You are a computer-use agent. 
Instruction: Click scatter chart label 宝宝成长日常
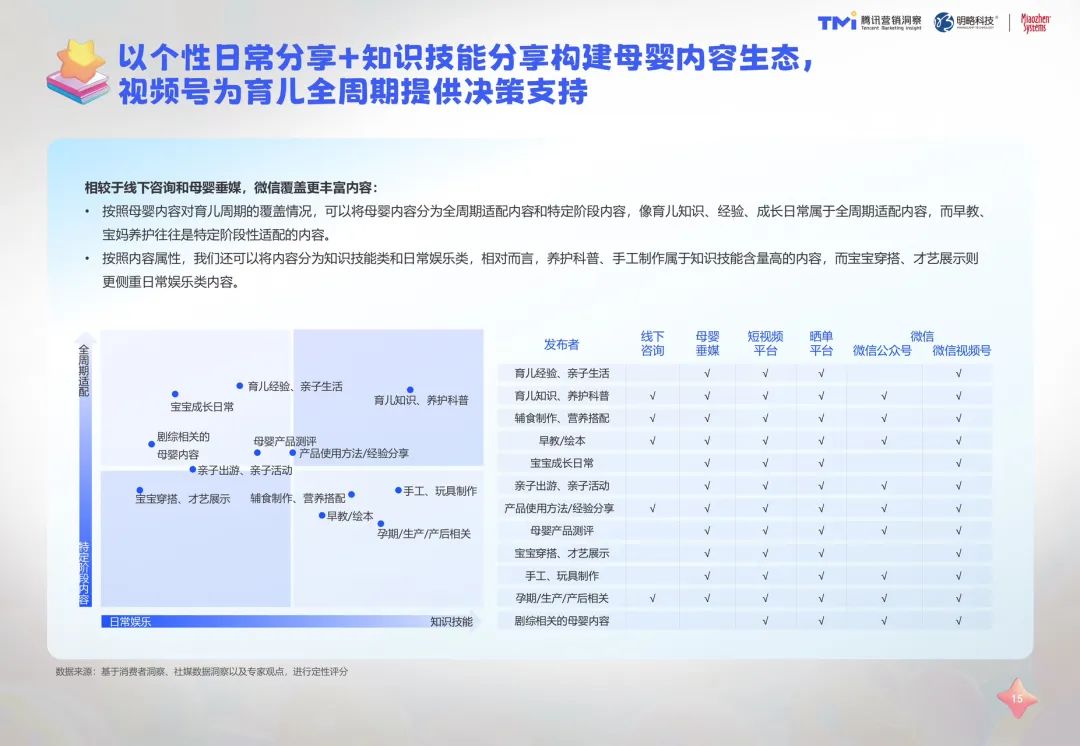[202, 407]
